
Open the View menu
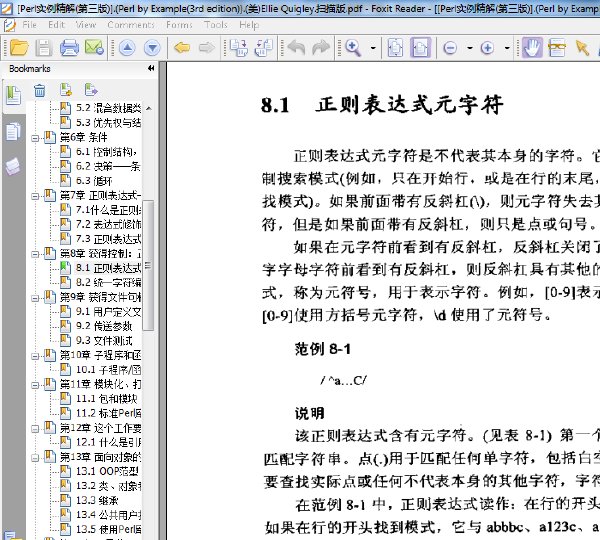coord(86,25)
